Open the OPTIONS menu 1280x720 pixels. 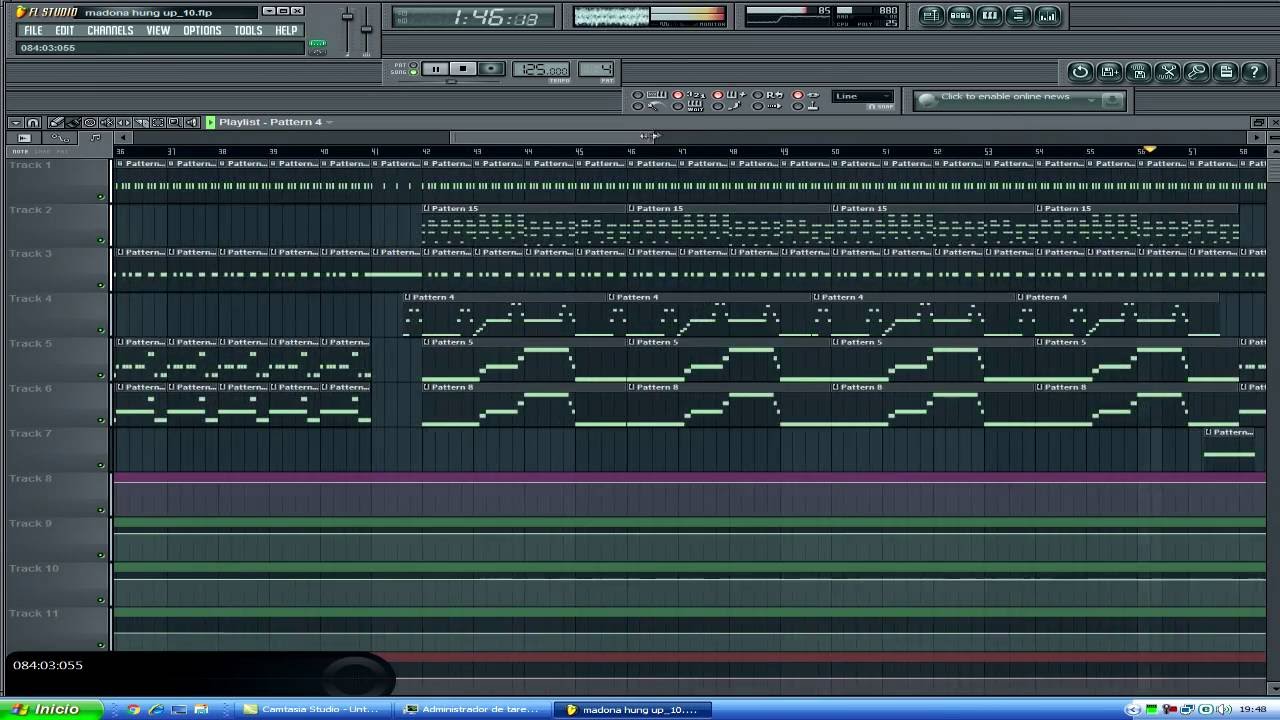pos(202,30)
